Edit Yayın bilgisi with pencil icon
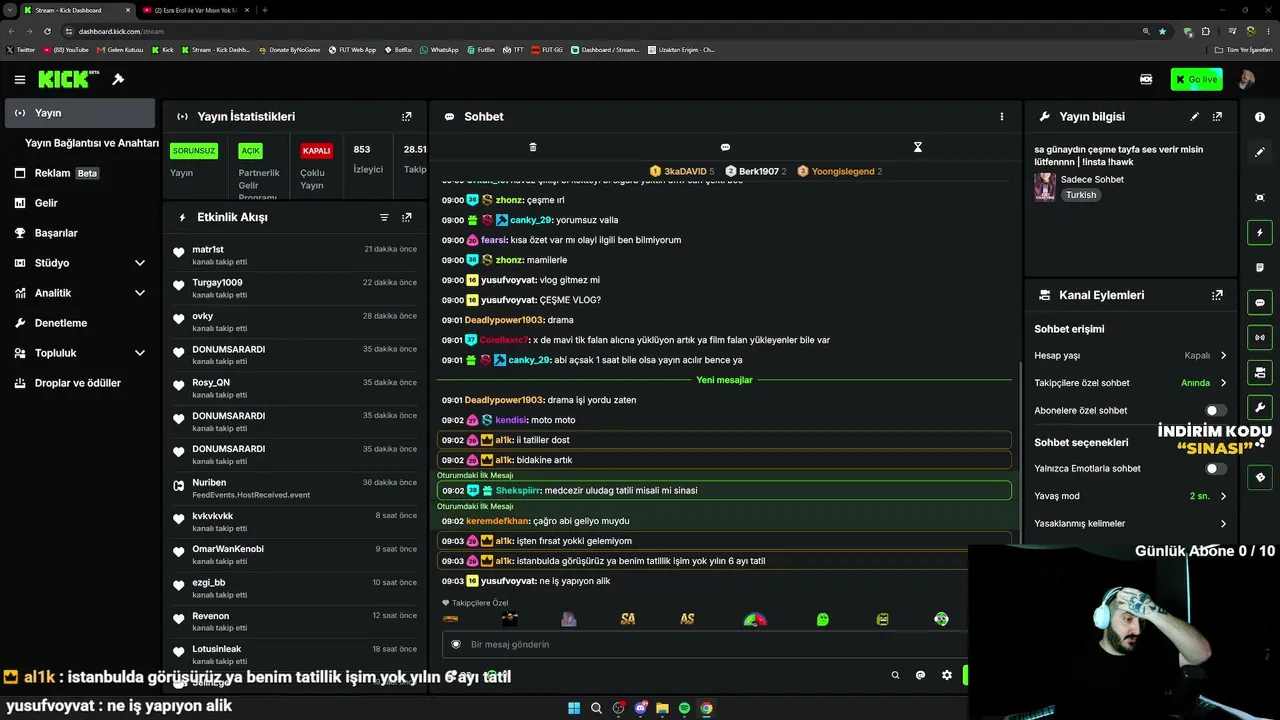Viewport: 1280px width, 720px height. [1194, 117]
